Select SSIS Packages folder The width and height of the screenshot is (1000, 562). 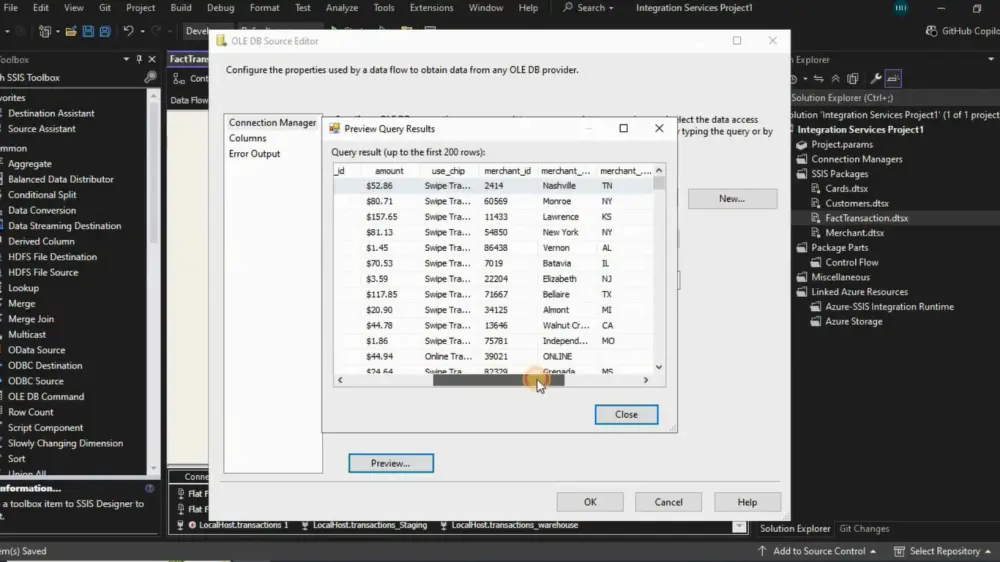coord(839,174)
